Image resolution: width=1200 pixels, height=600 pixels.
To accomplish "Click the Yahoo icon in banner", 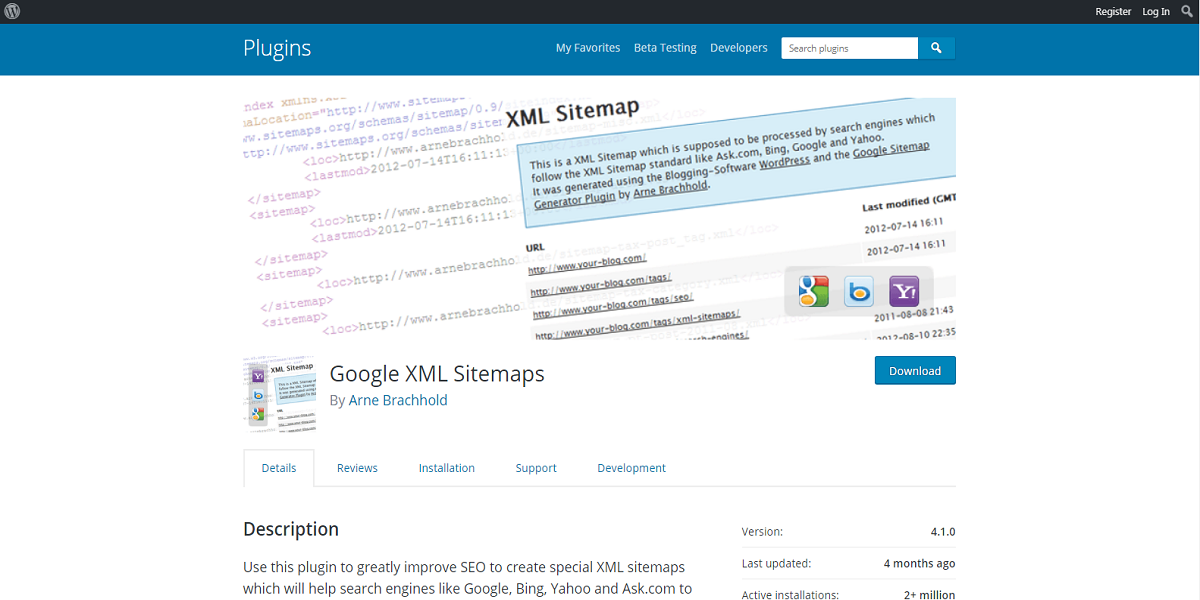I will pos(904,292).
